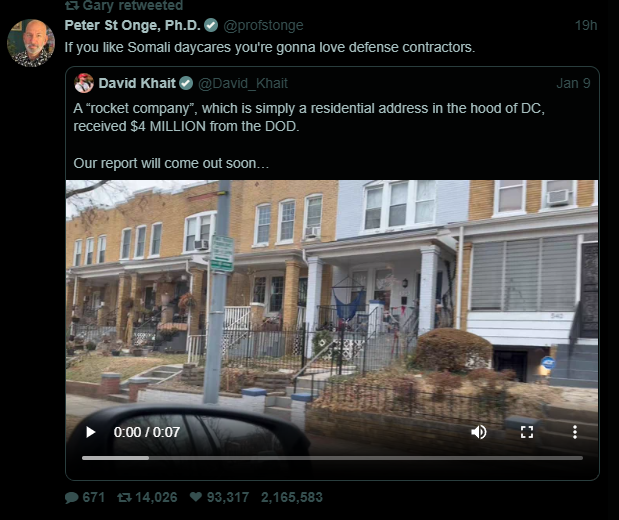Play the embedded video
619x520 pixels.
91,432
